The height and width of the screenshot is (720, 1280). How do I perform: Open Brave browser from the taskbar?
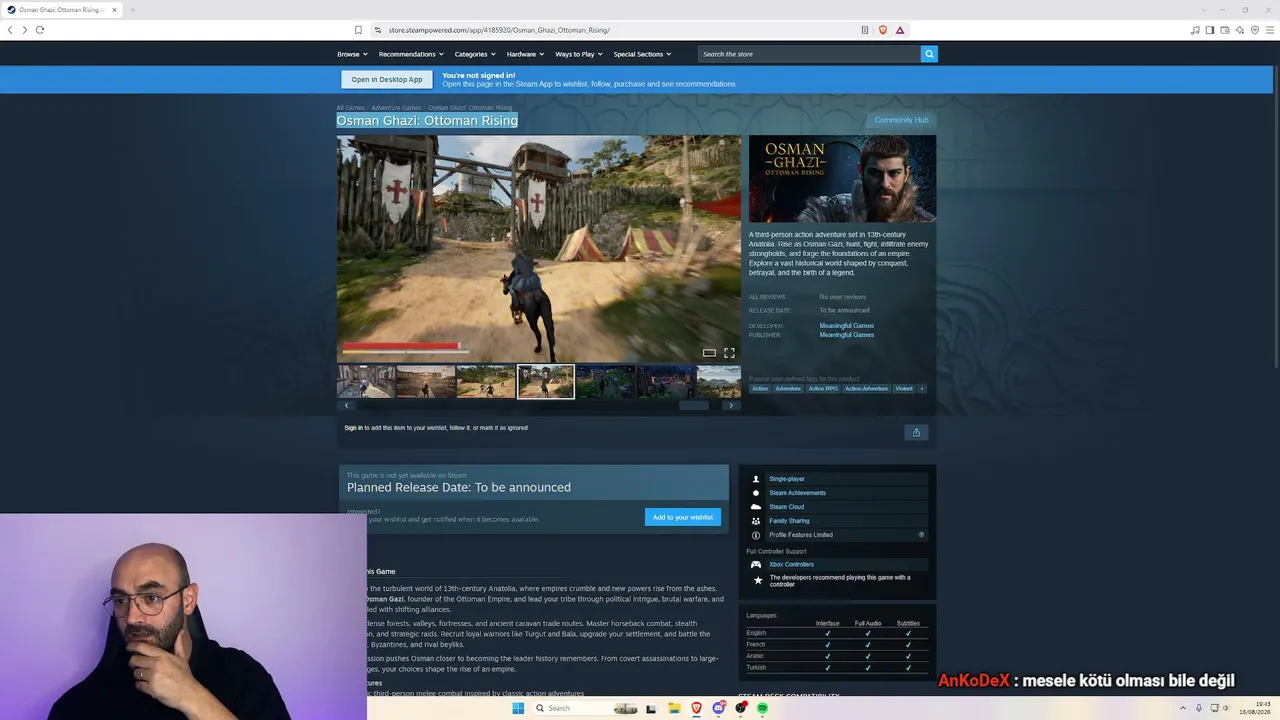[697, 708]
